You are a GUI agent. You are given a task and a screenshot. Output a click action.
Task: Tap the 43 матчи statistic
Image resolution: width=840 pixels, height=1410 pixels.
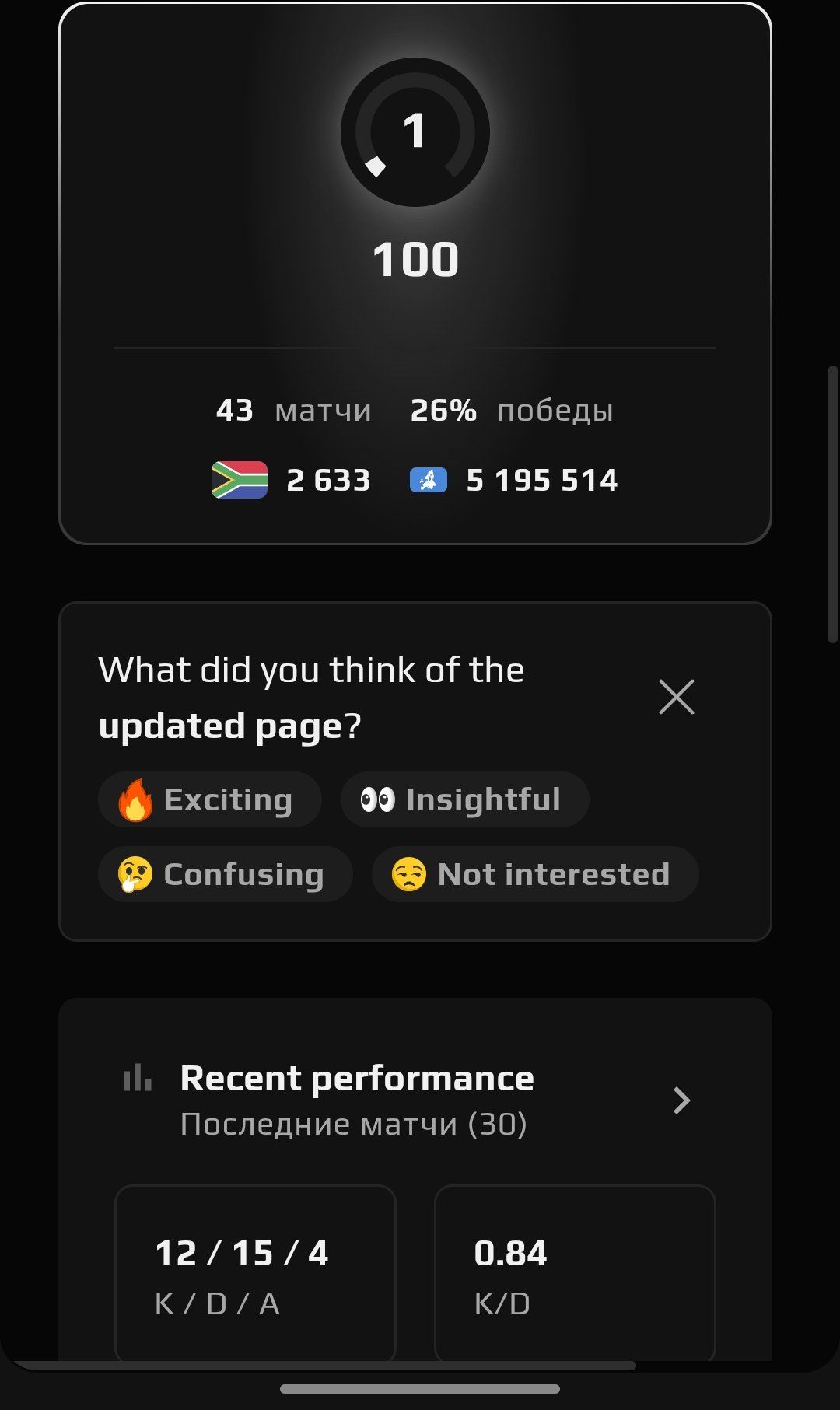294,410
